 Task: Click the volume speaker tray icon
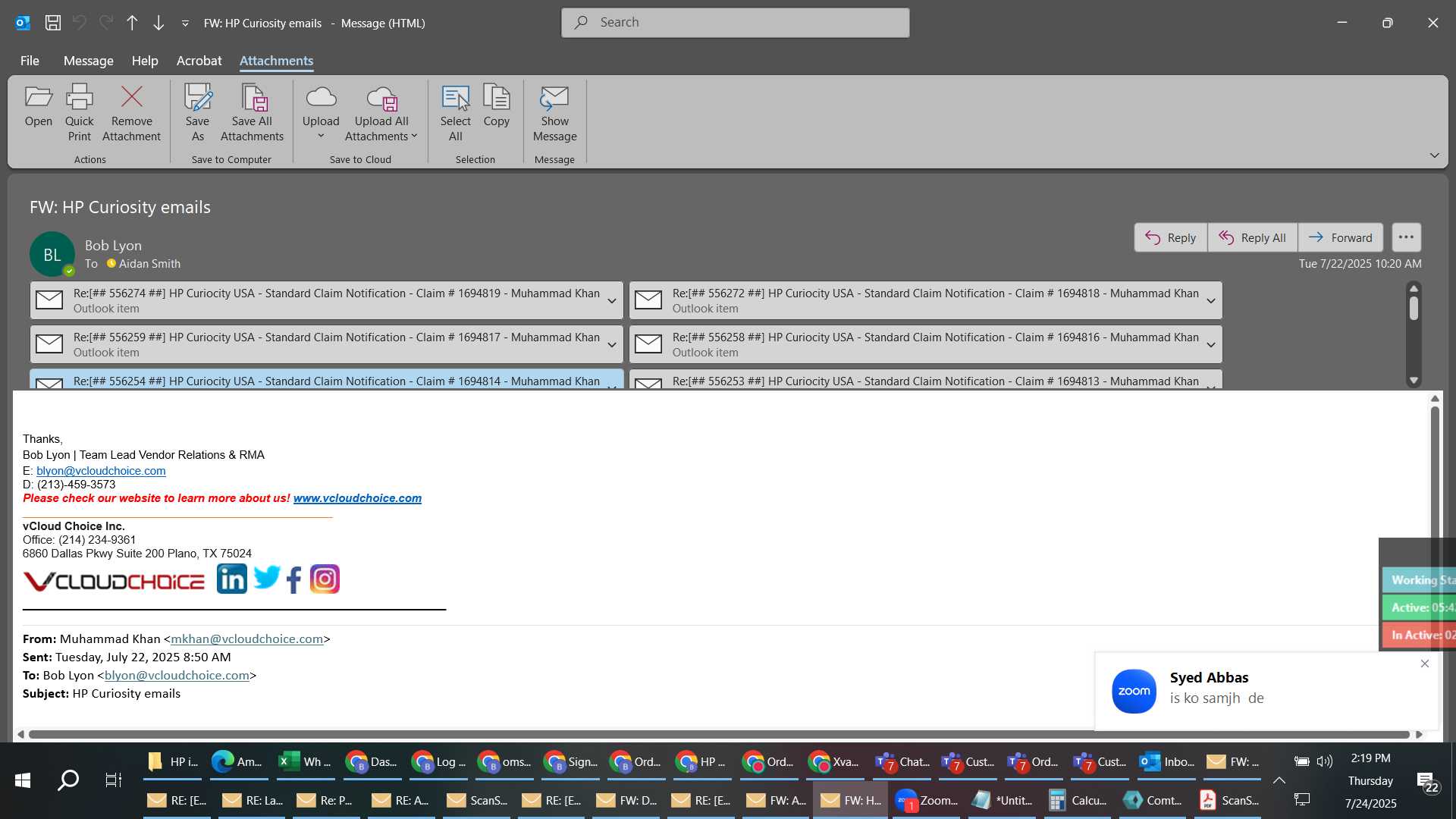[1324, 761]
